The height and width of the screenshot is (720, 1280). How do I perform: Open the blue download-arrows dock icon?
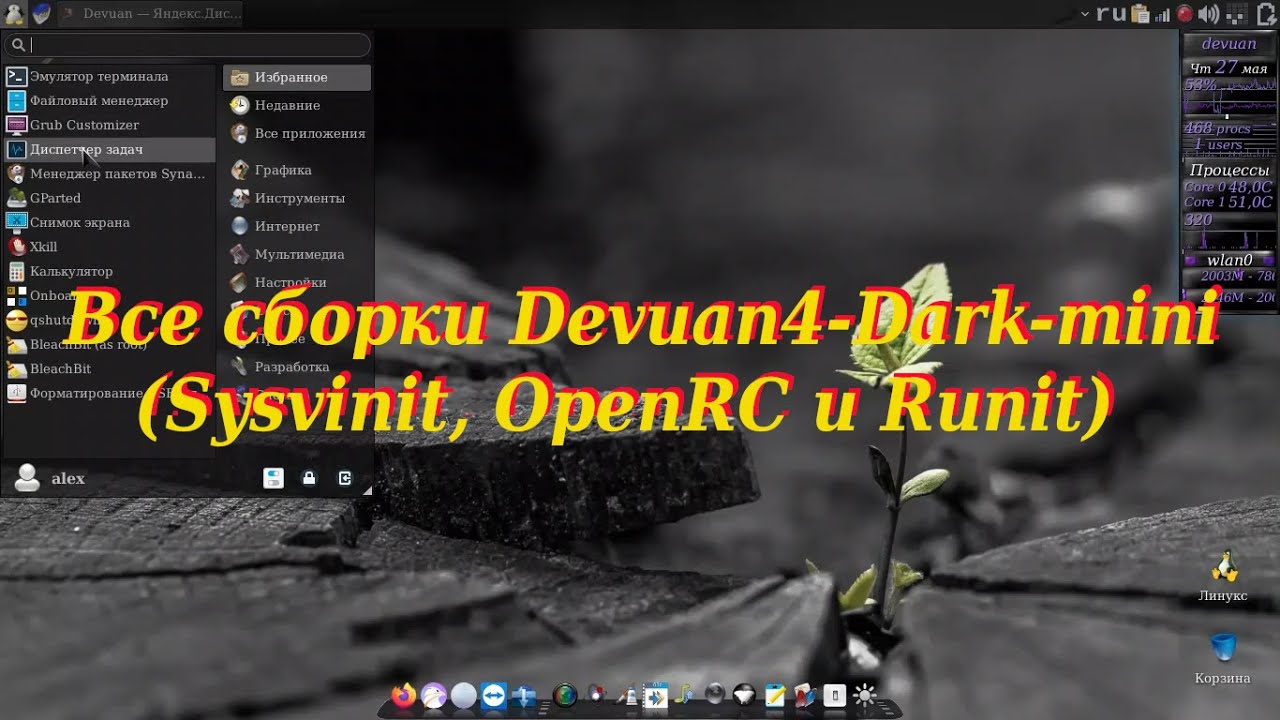pos(523,696)
